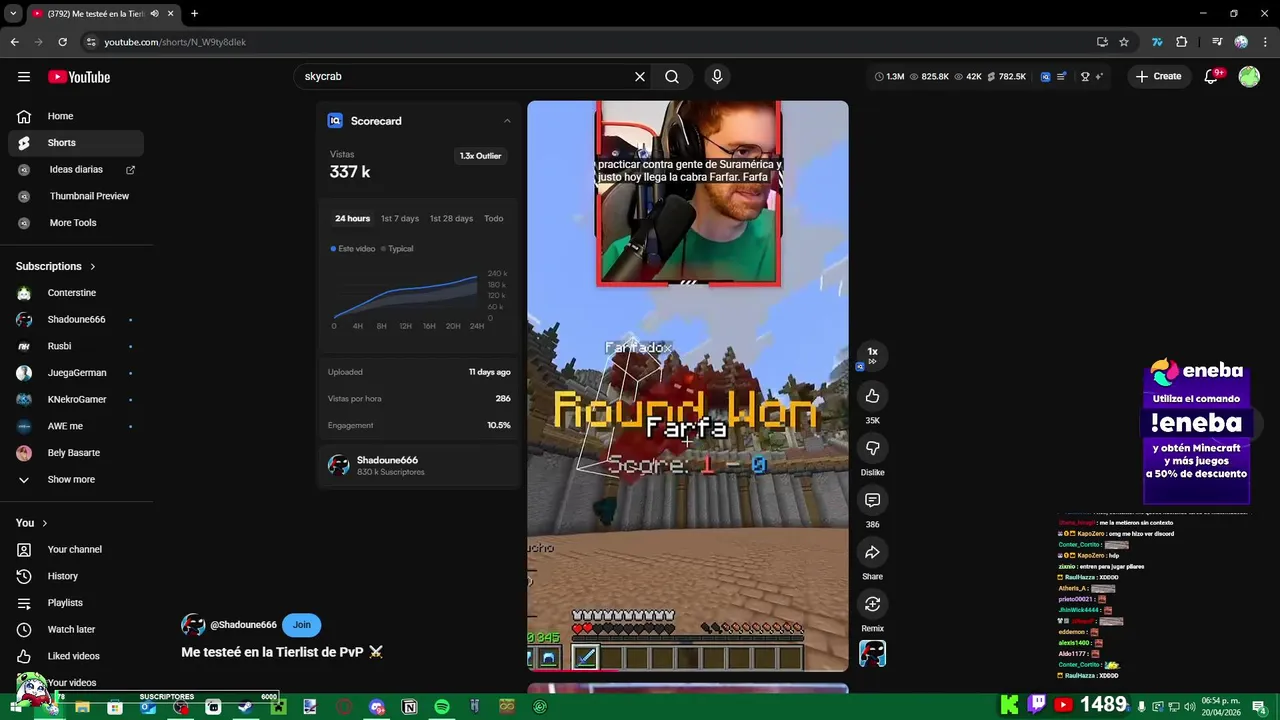Click the Join button next to @Shadoune666

tap(302, 625)
